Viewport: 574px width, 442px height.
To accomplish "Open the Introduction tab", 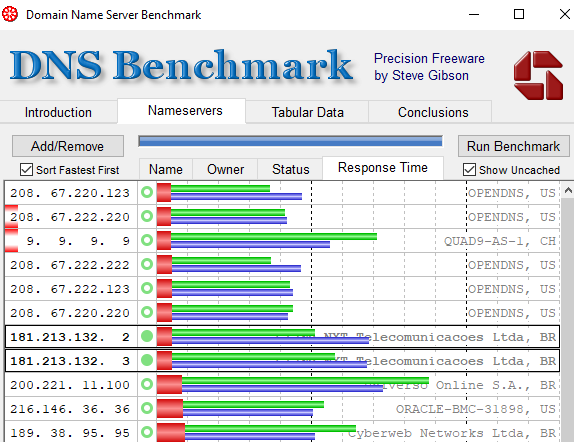I will coord(58,112).
